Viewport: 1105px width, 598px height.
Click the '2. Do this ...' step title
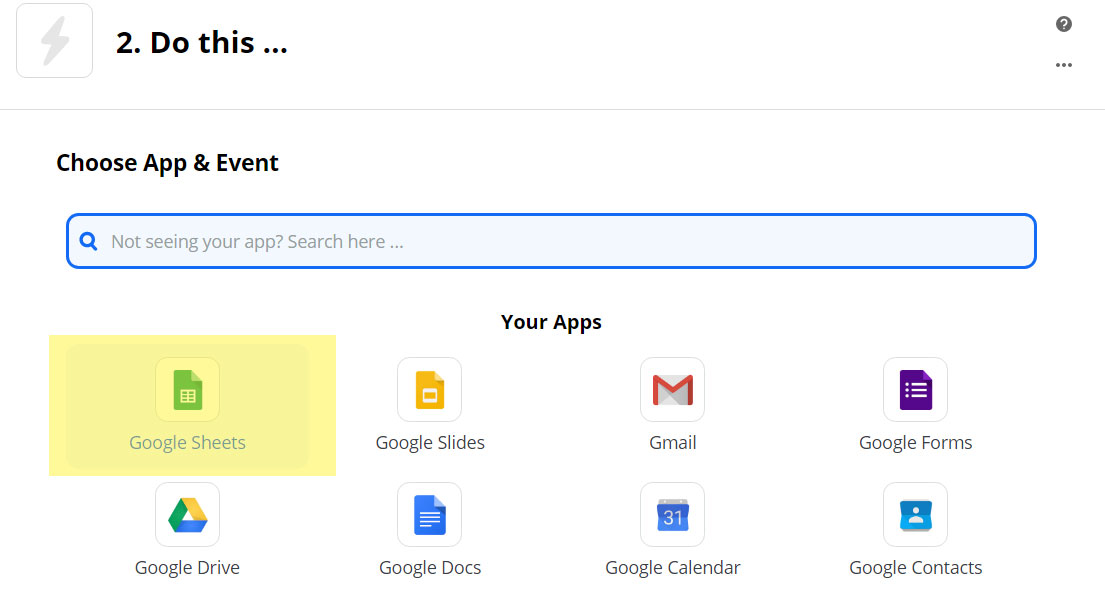[202, 43]
